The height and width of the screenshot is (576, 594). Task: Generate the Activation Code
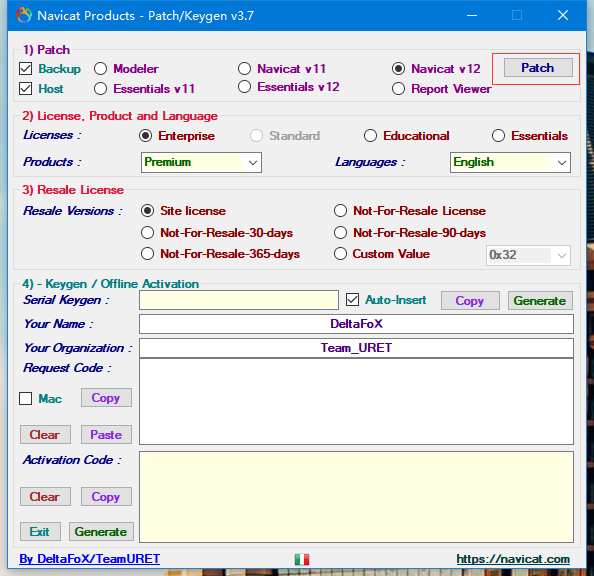pyautogui.click(x=101, y=531)
